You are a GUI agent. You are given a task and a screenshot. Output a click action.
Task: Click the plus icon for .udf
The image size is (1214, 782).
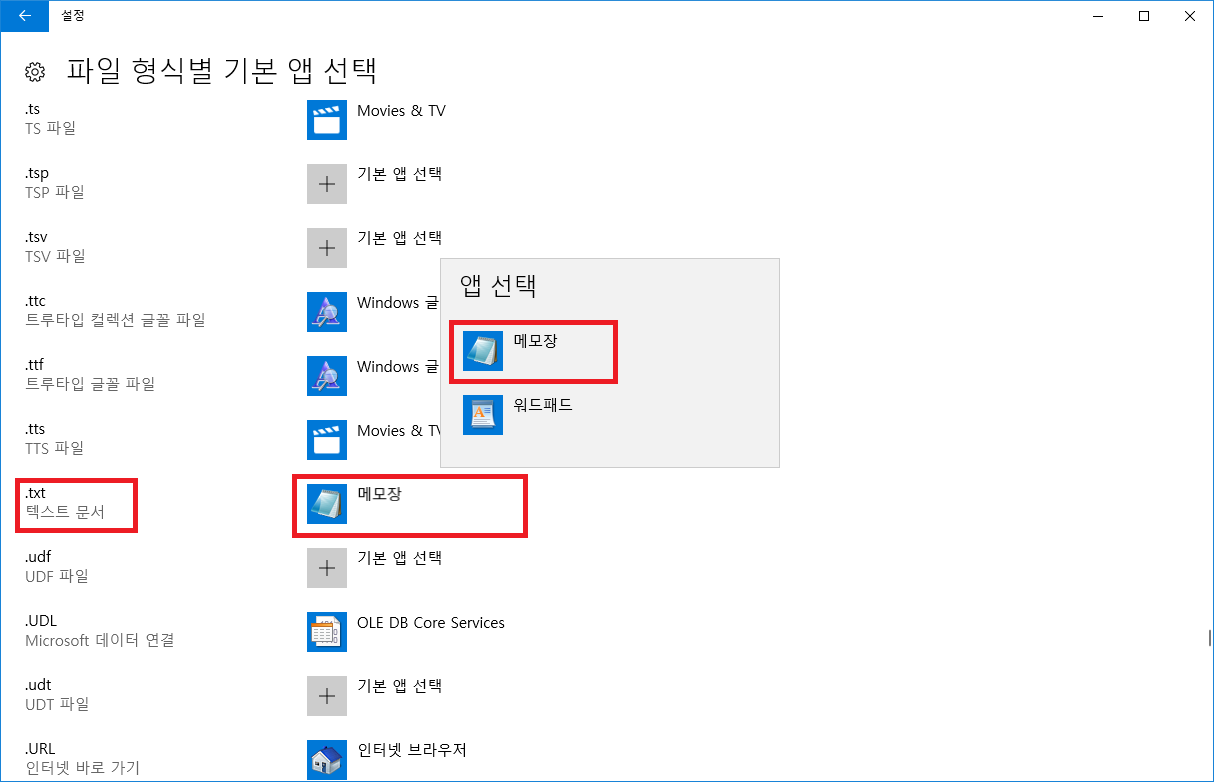[x=327, y=567]
